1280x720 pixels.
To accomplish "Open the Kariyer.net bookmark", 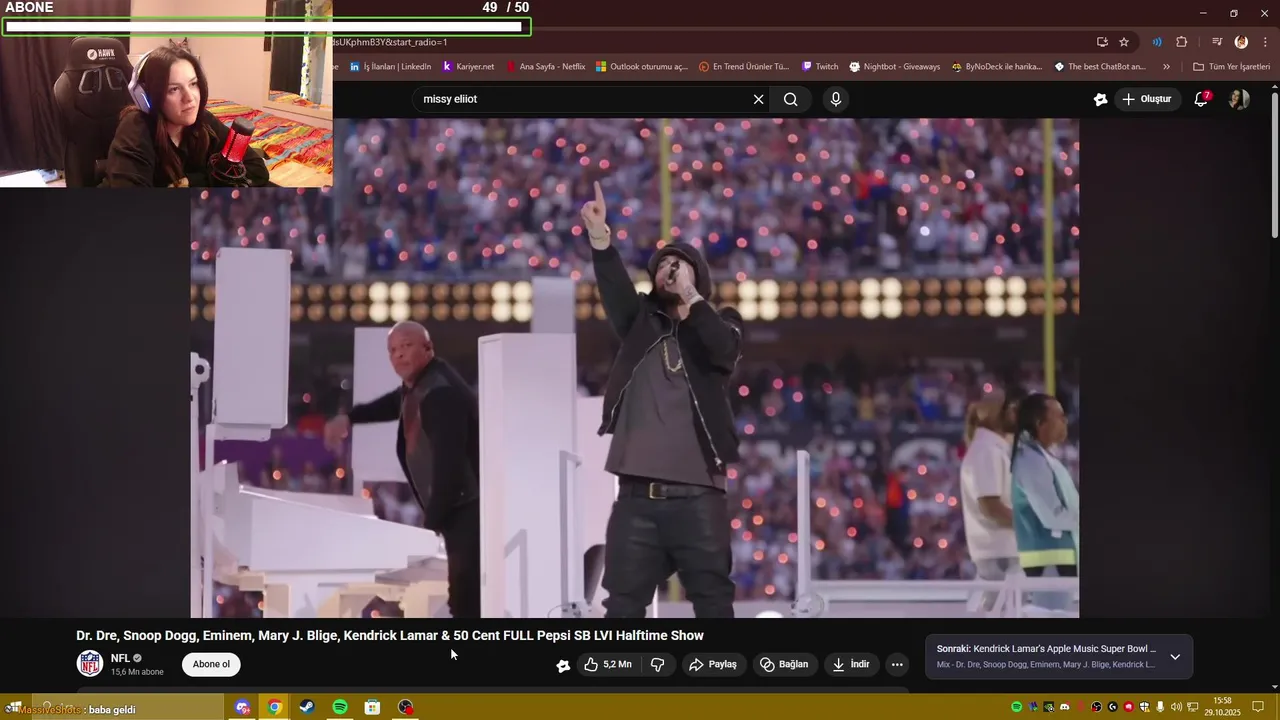I will click(468, 67).
